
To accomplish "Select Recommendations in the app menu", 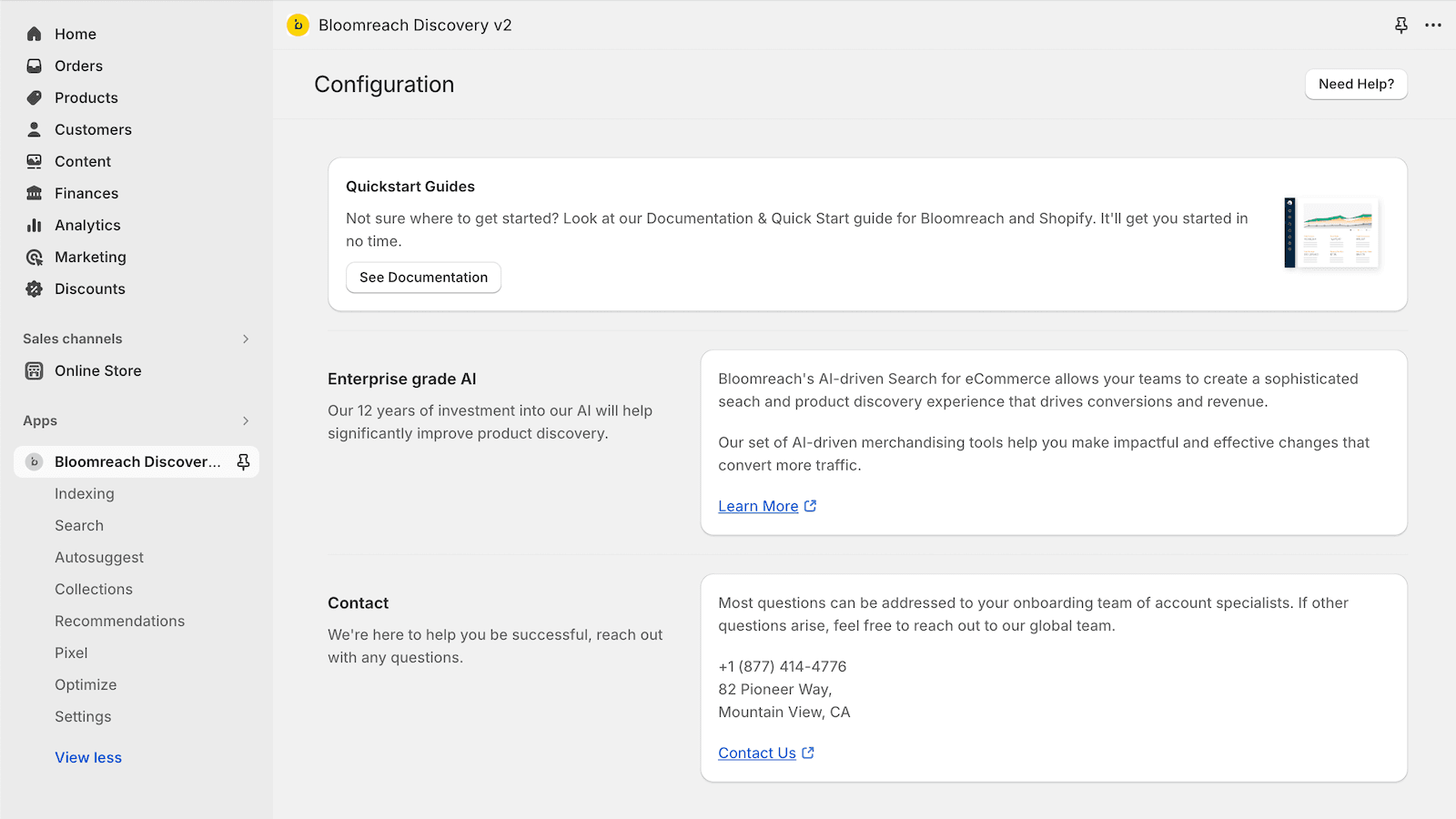I will (119, 621).
